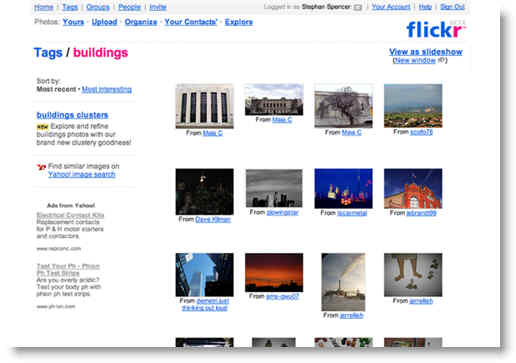516x363 pixels.
Task: Click View as slideshow
Action: pos(426,52)
